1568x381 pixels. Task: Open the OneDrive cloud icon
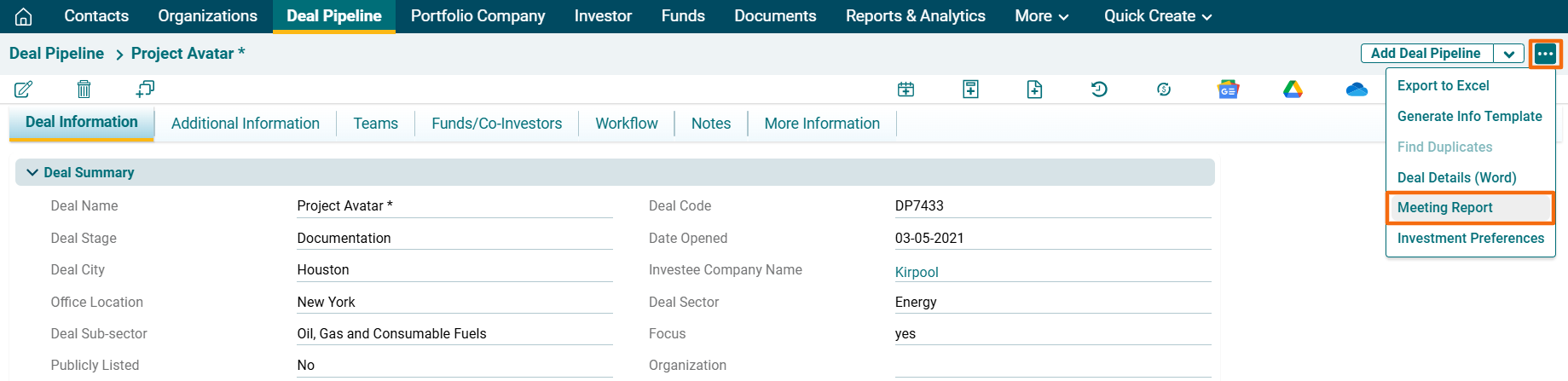click(x=1357, y=89)
